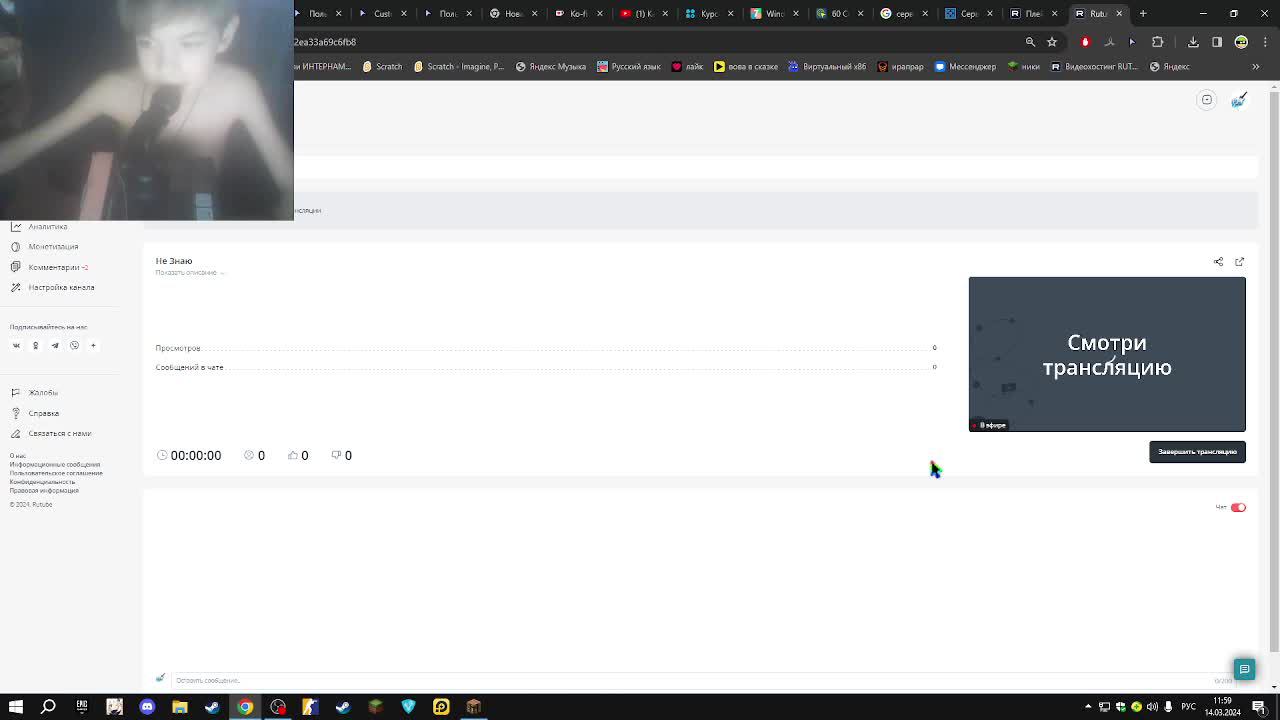Click the likes thumbs-up counter icon
1280x720 pixels.
point(292,456)
